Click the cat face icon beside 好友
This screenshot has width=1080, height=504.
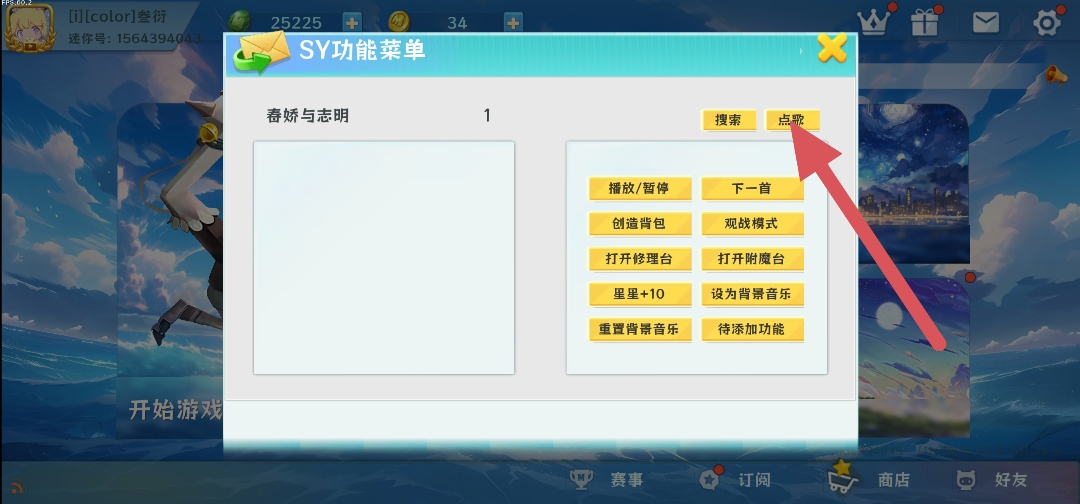tap(966, 480)
